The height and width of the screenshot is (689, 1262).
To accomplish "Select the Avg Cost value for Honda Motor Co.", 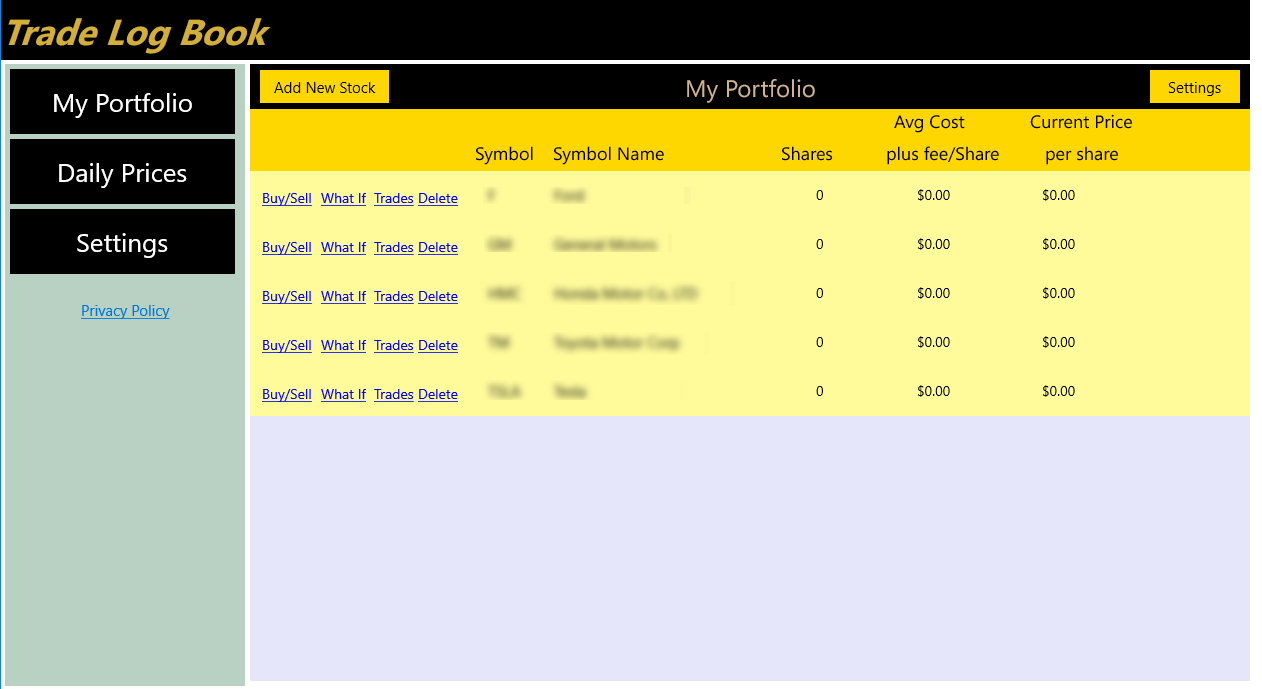I will [933, 293].
